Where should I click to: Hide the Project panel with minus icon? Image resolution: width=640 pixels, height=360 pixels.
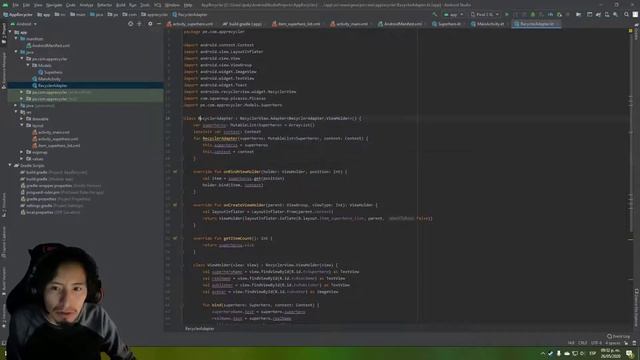[x=159, y=24]
